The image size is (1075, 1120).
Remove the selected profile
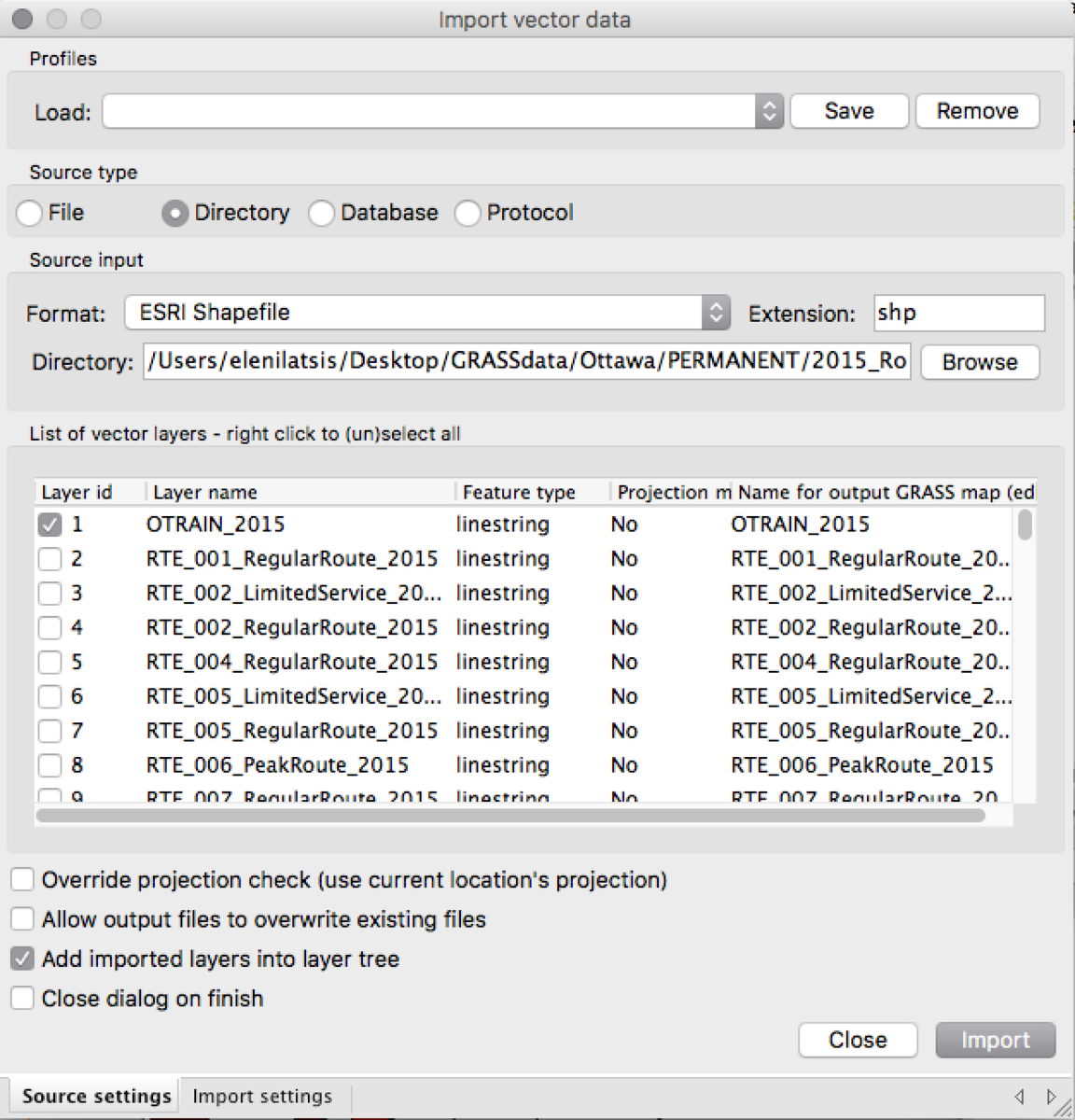[976, 110]
